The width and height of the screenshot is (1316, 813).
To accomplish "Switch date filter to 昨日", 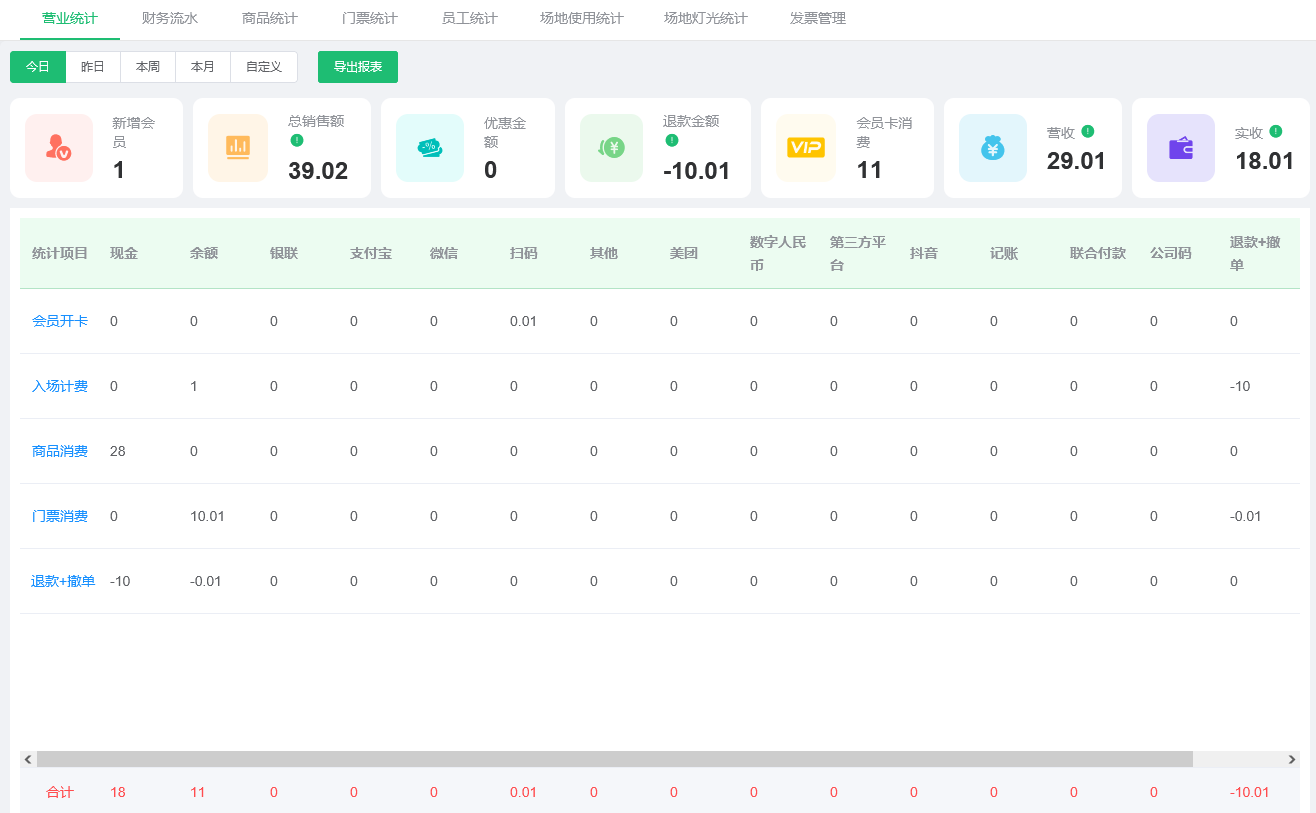I will pos(93,67).
